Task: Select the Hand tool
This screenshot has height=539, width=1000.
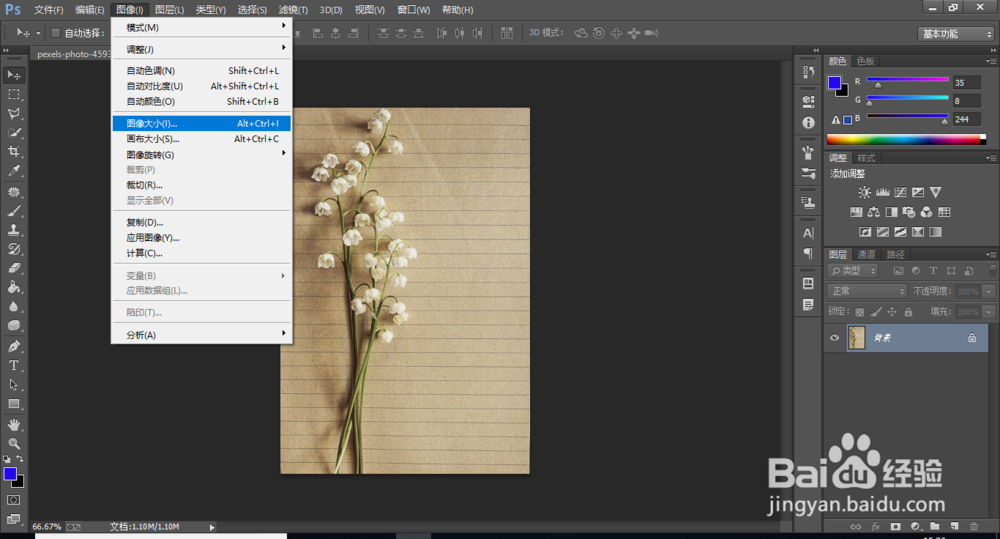Action: click(x=13, y=425)
